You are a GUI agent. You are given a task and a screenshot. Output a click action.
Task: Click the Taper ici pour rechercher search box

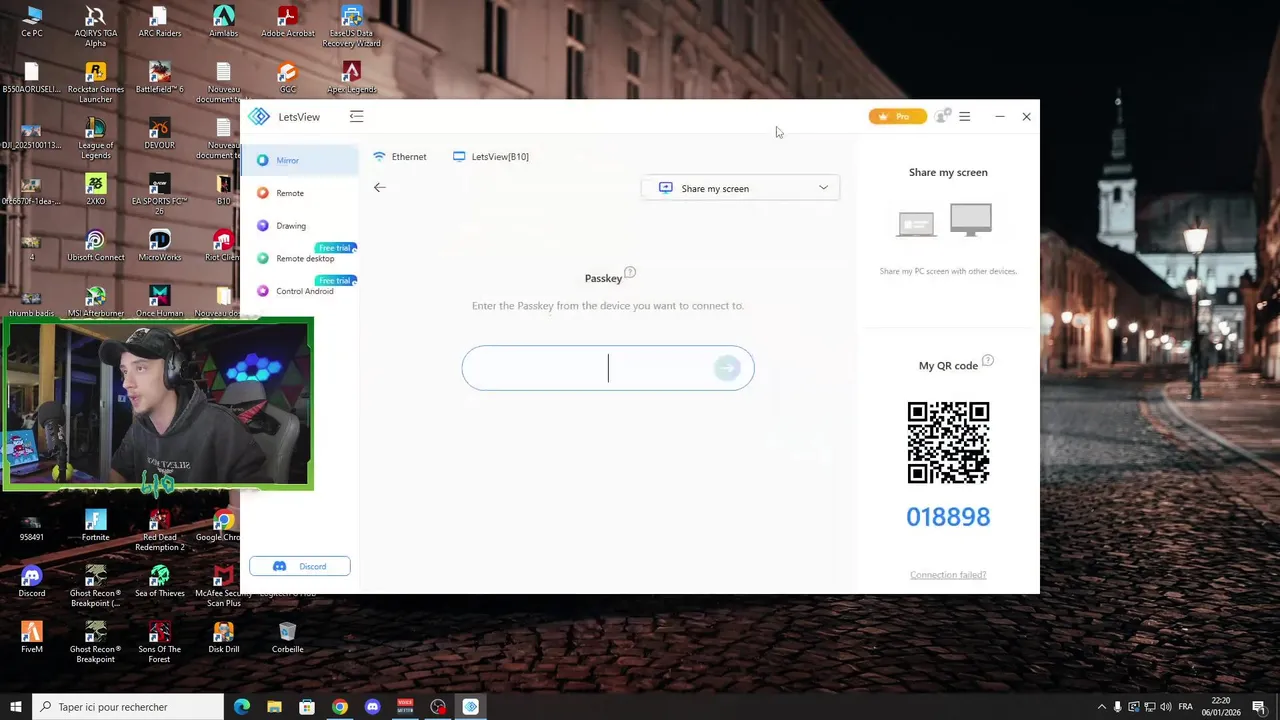[x=128, y=707]
